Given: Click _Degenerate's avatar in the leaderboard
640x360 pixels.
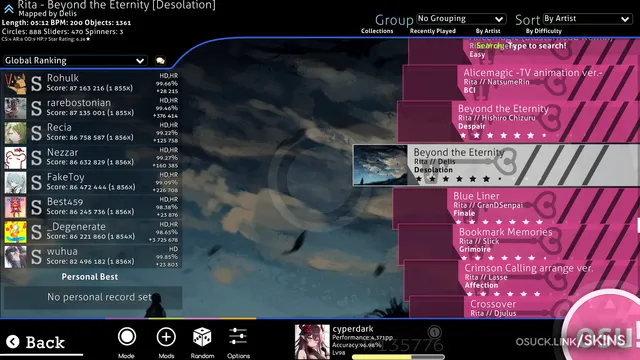Looking at the screenshot, I should tap(15, 232).
